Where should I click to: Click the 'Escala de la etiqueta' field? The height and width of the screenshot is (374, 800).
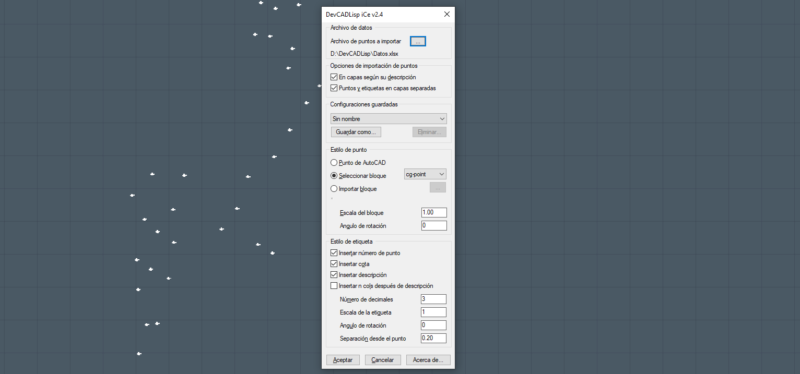[x=434, y=312]
